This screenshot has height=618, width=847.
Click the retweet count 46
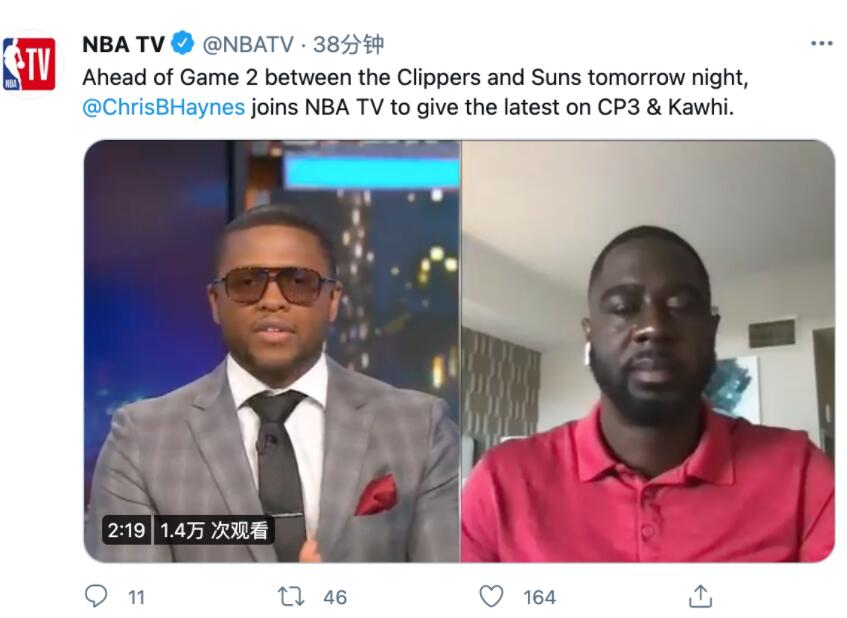pyautogui.click(x=335, y=597)
